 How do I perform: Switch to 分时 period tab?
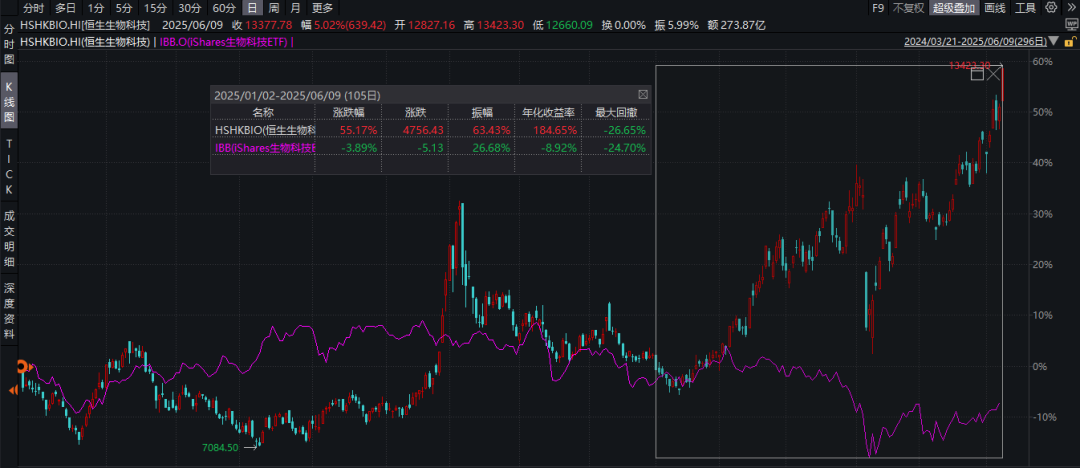pyautogui.click(x=33, y=8)
